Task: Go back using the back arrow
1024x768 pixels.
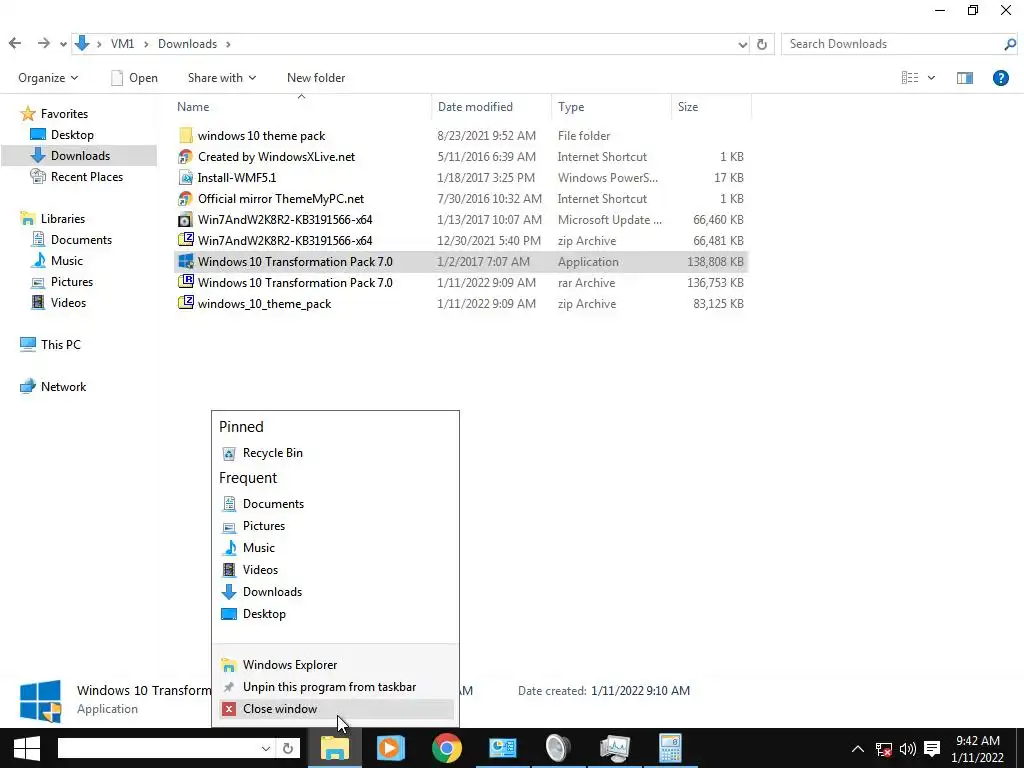Action: coord(15,44)
